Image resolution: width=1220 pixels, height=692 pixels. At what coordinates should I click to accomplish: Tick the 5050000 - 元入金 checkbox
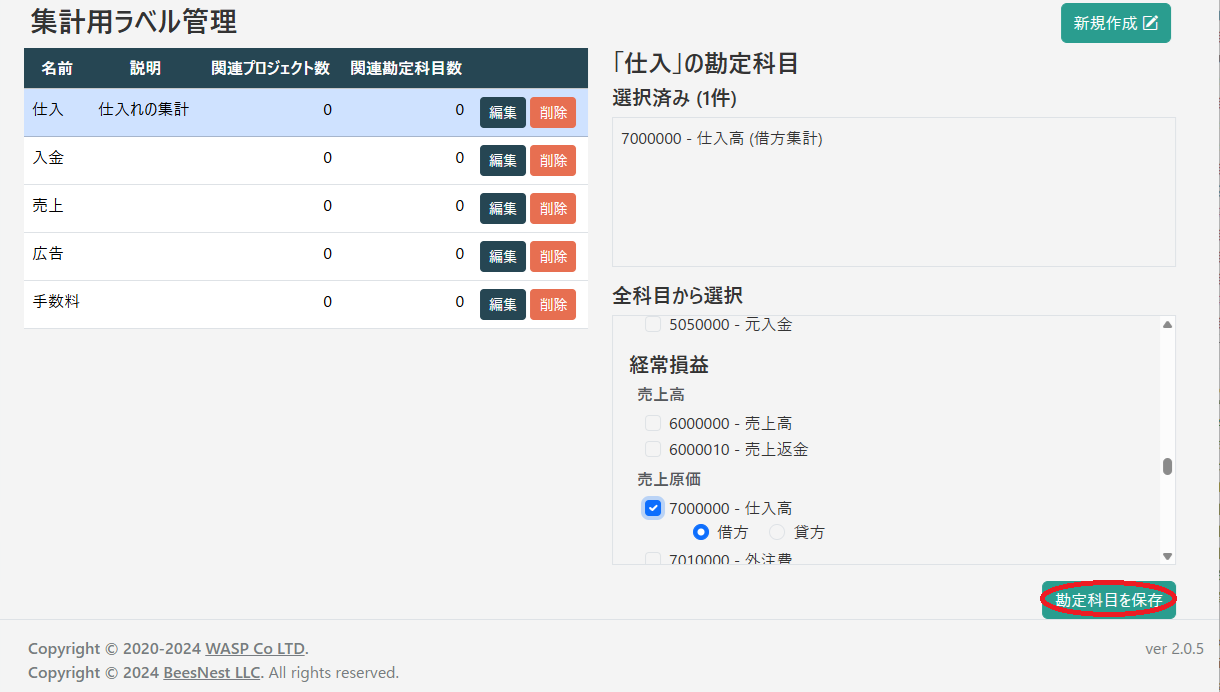tap(653, 325)
